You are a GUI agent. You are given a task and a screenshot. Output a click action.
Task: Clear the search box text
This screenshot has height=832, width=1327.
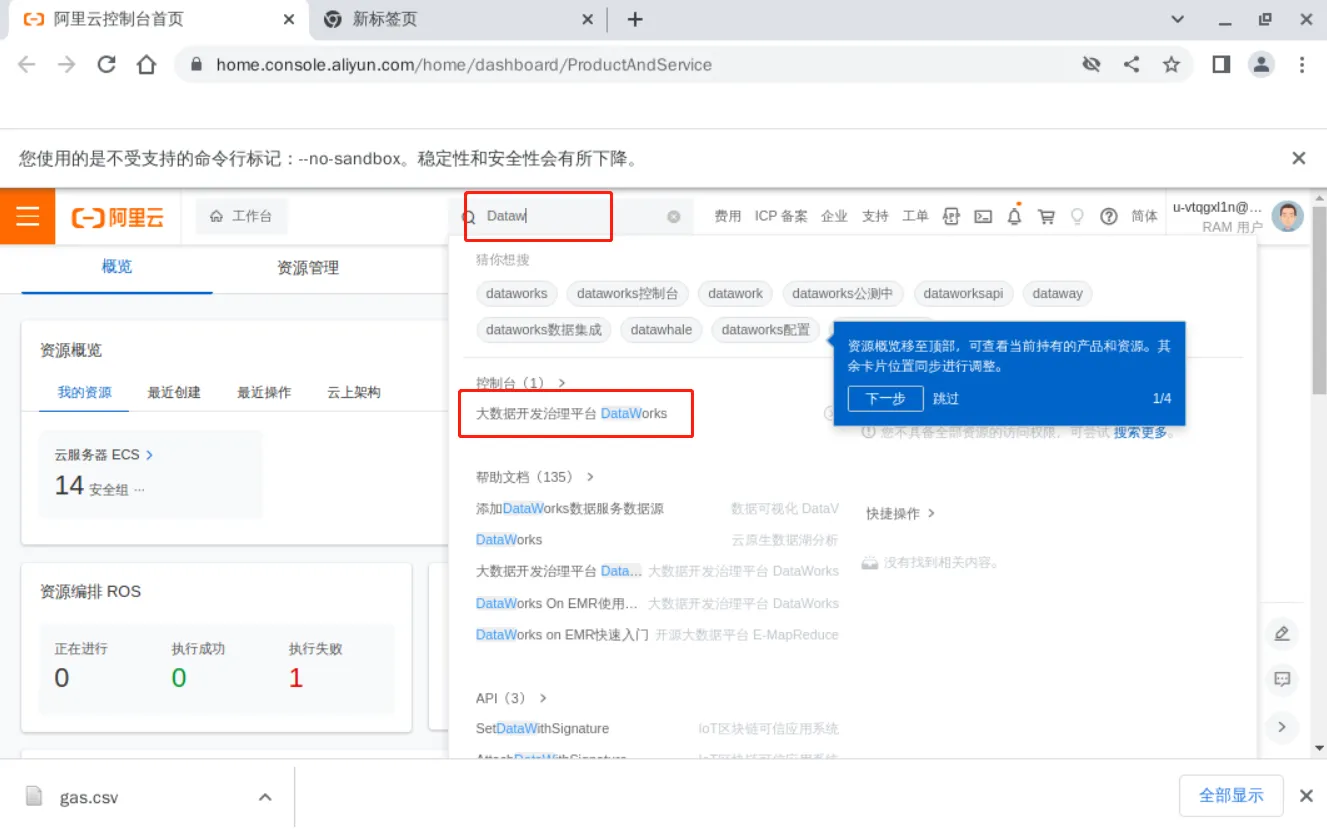pyautogui.click(x=674, y=216)
